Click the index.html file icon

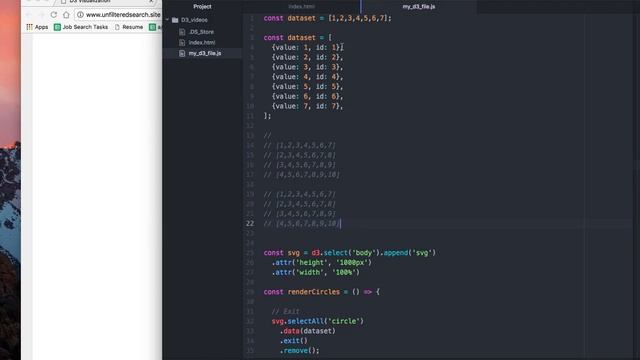(x=182, y=42)
